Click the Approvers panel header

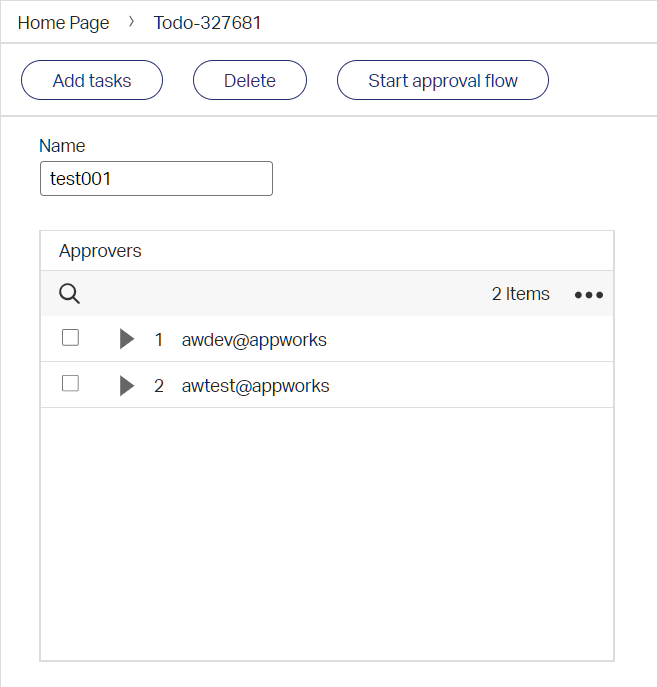pyautogui.click(x=100, y=251)
